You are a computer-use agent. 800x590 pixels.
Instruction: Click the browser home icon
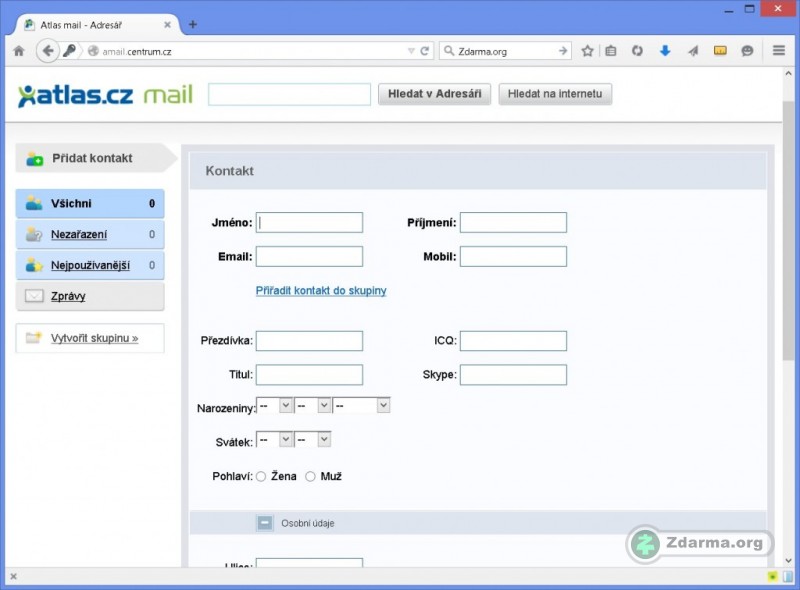(19, 51)
